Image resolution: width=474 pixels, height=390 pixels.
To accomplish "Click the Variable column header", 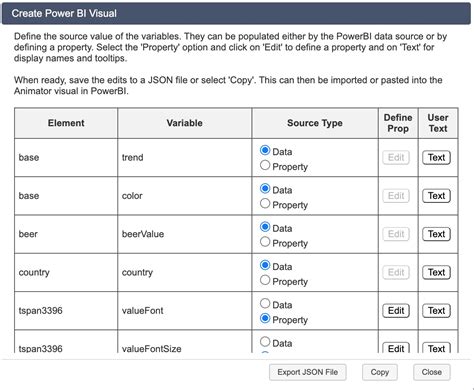I will pyautogui.click(x=185, y=123).
